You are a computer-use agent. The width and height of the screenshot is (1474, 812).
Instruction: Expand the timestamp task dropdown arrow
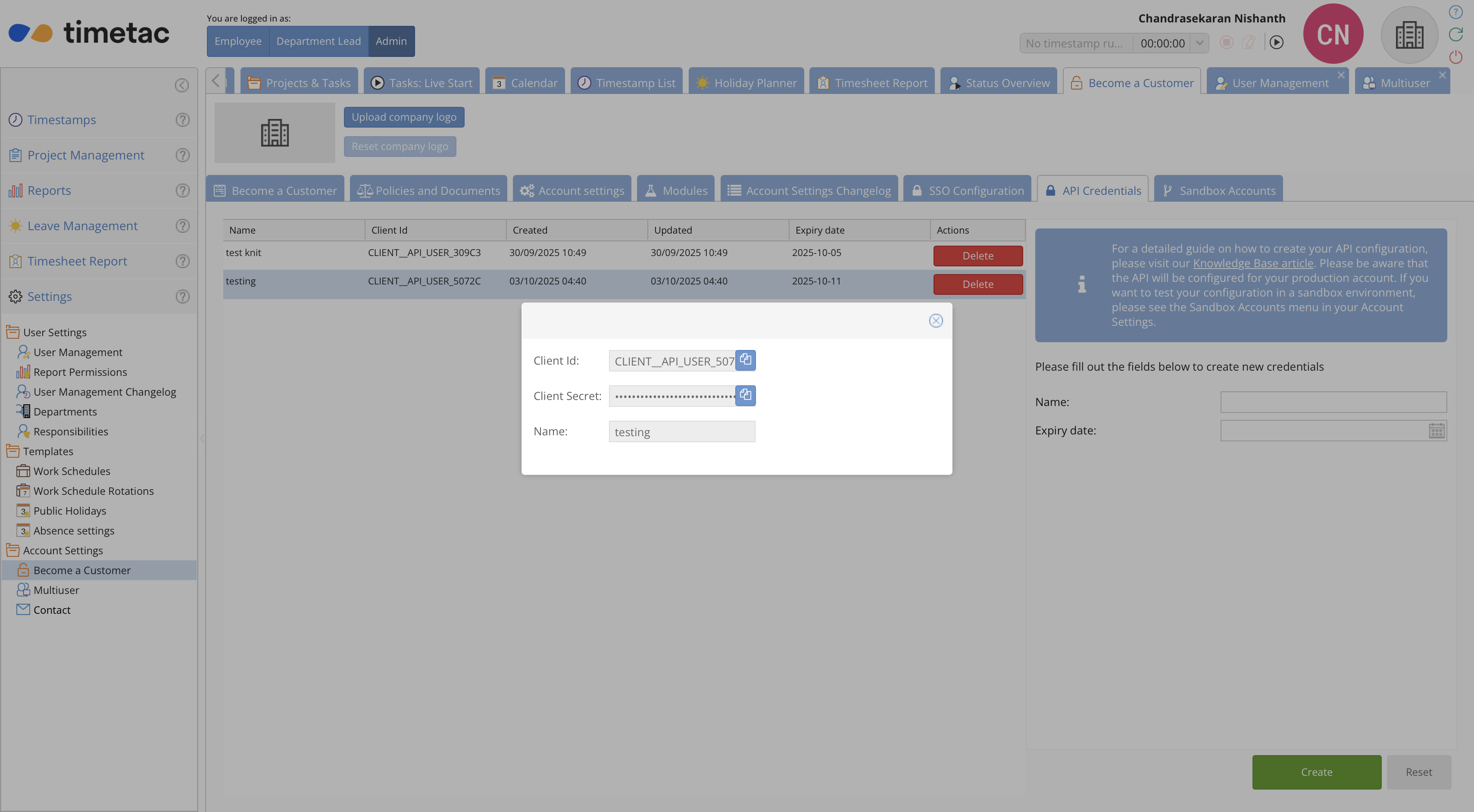click(x=1200, y=42)
